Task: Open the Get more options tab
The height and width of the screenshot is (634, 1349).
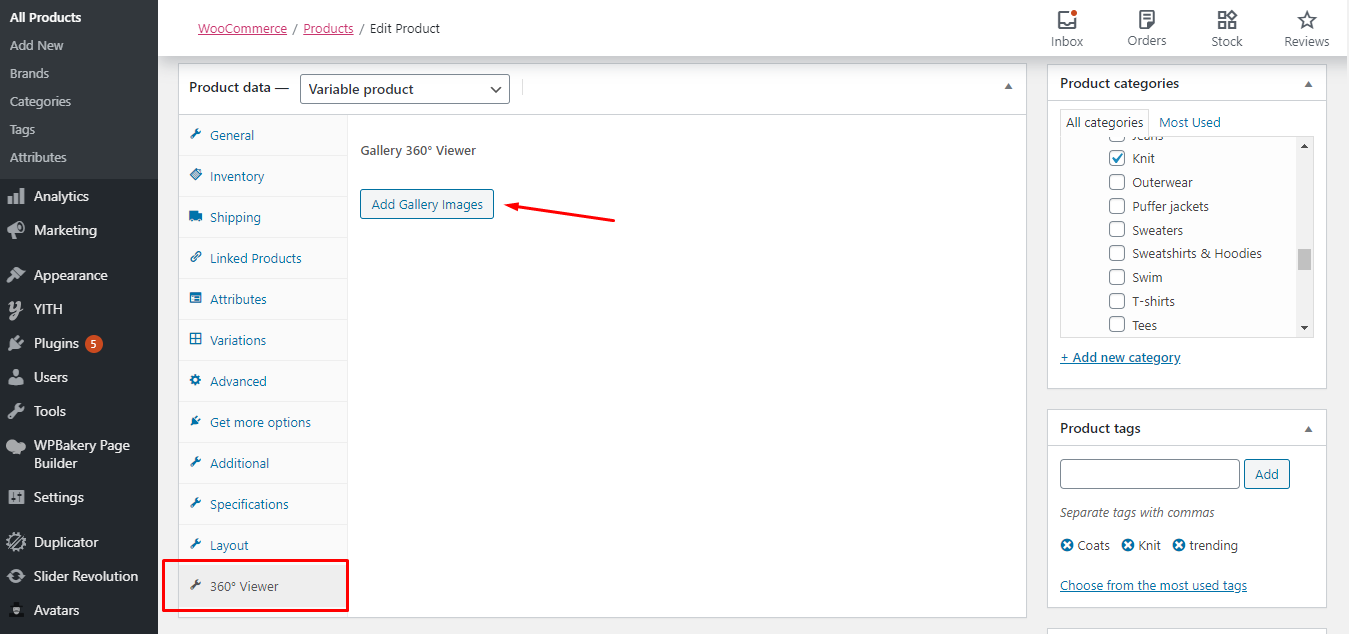Action: [263, 422]
